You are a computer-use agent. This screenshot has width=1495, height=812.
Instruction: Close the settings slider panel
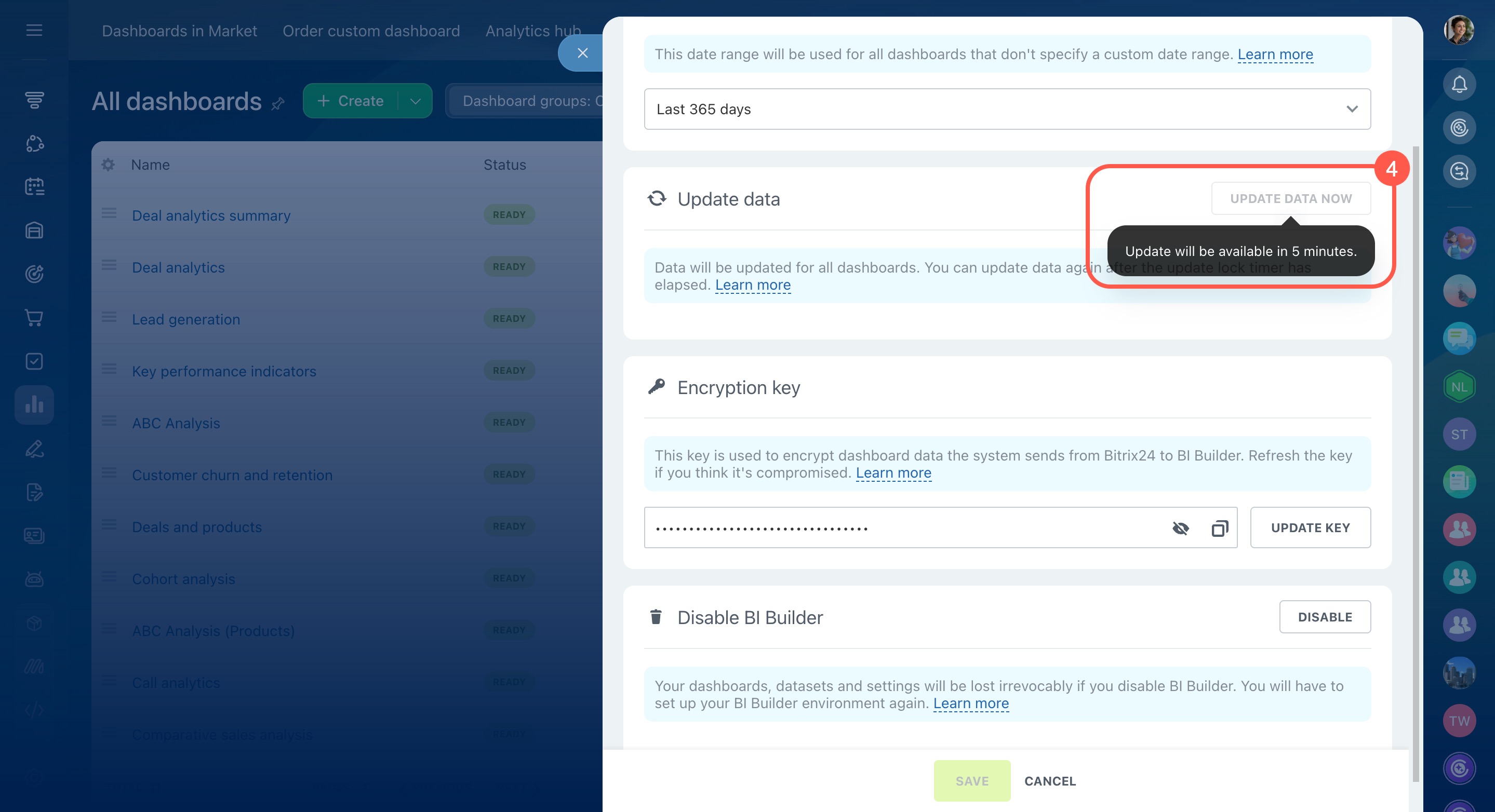point(582,53)
